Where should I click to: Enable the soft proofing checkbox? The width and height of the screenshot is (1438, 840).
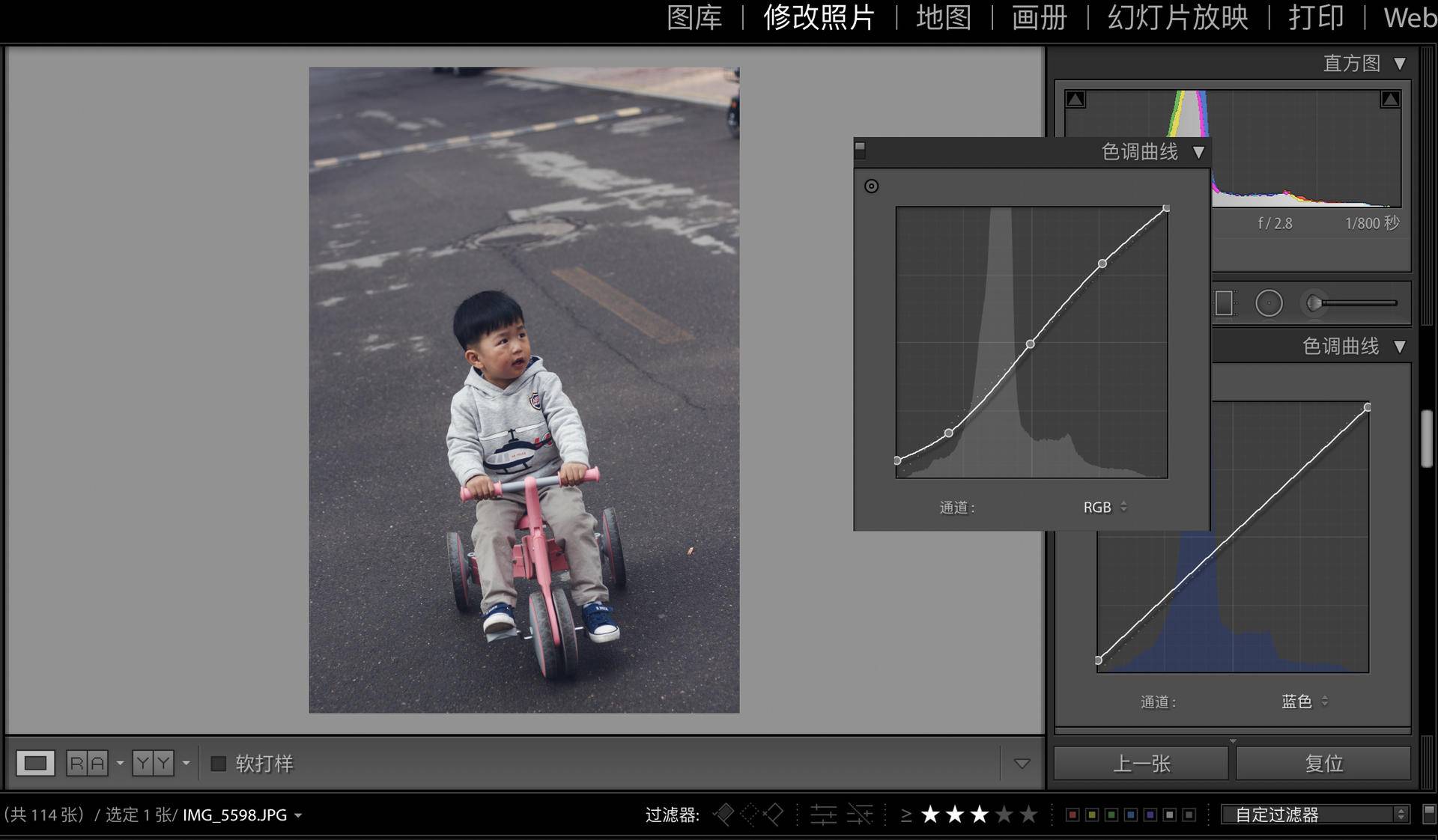(219, 764)
